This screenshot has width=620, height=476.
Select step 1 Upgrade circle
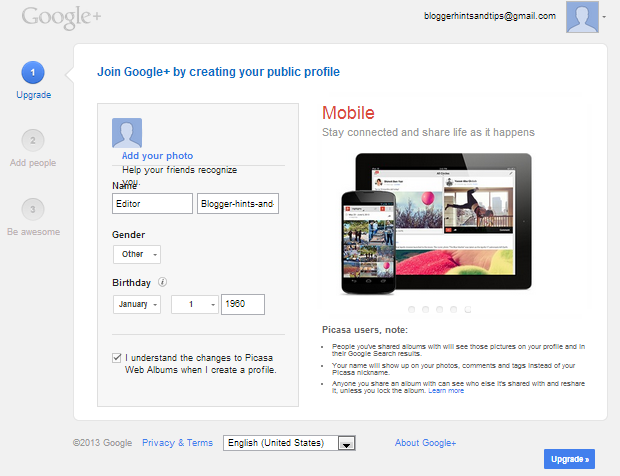tap(33, 72)
